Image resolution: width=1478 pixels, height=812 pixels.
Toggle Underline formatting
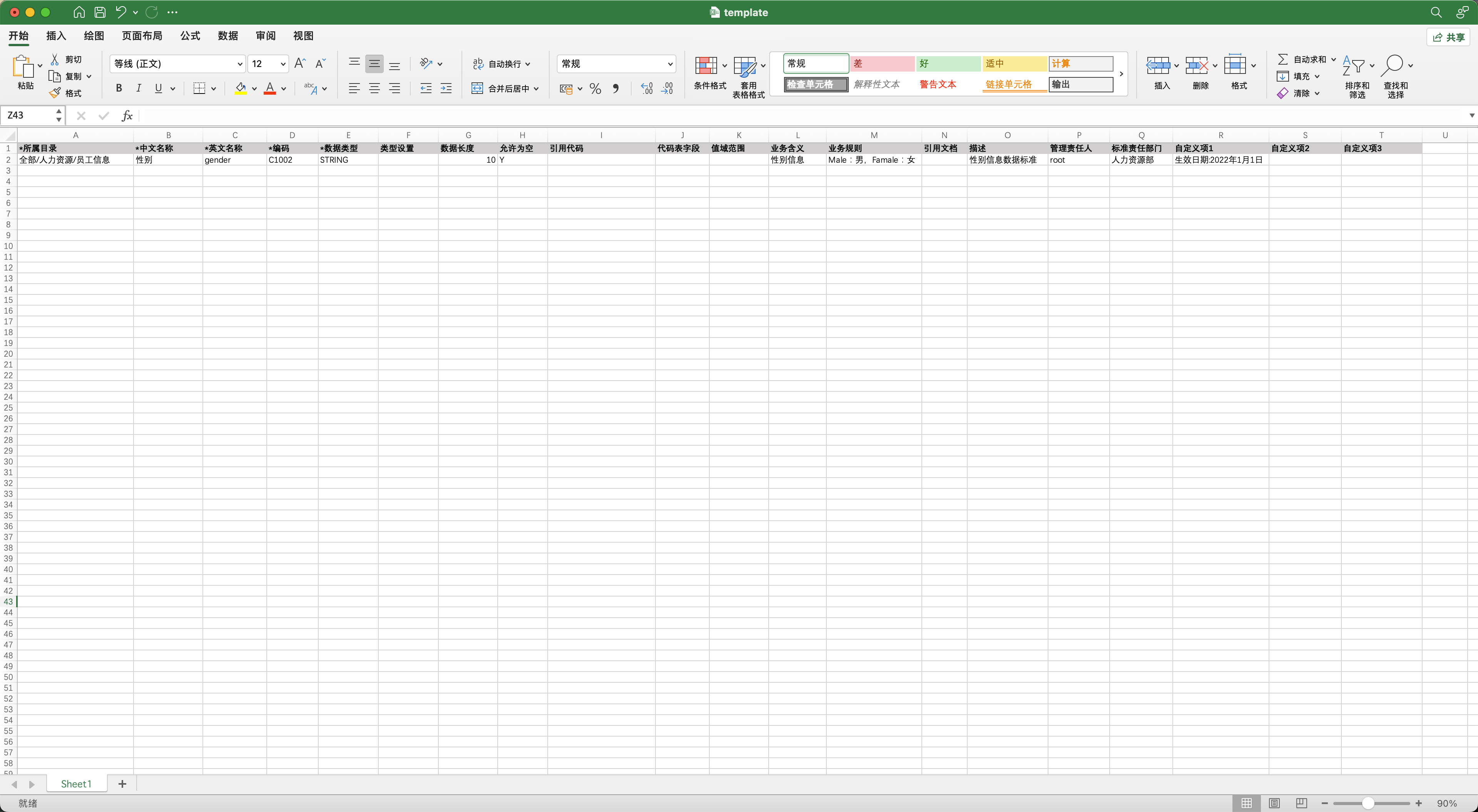tap(158, 89)
